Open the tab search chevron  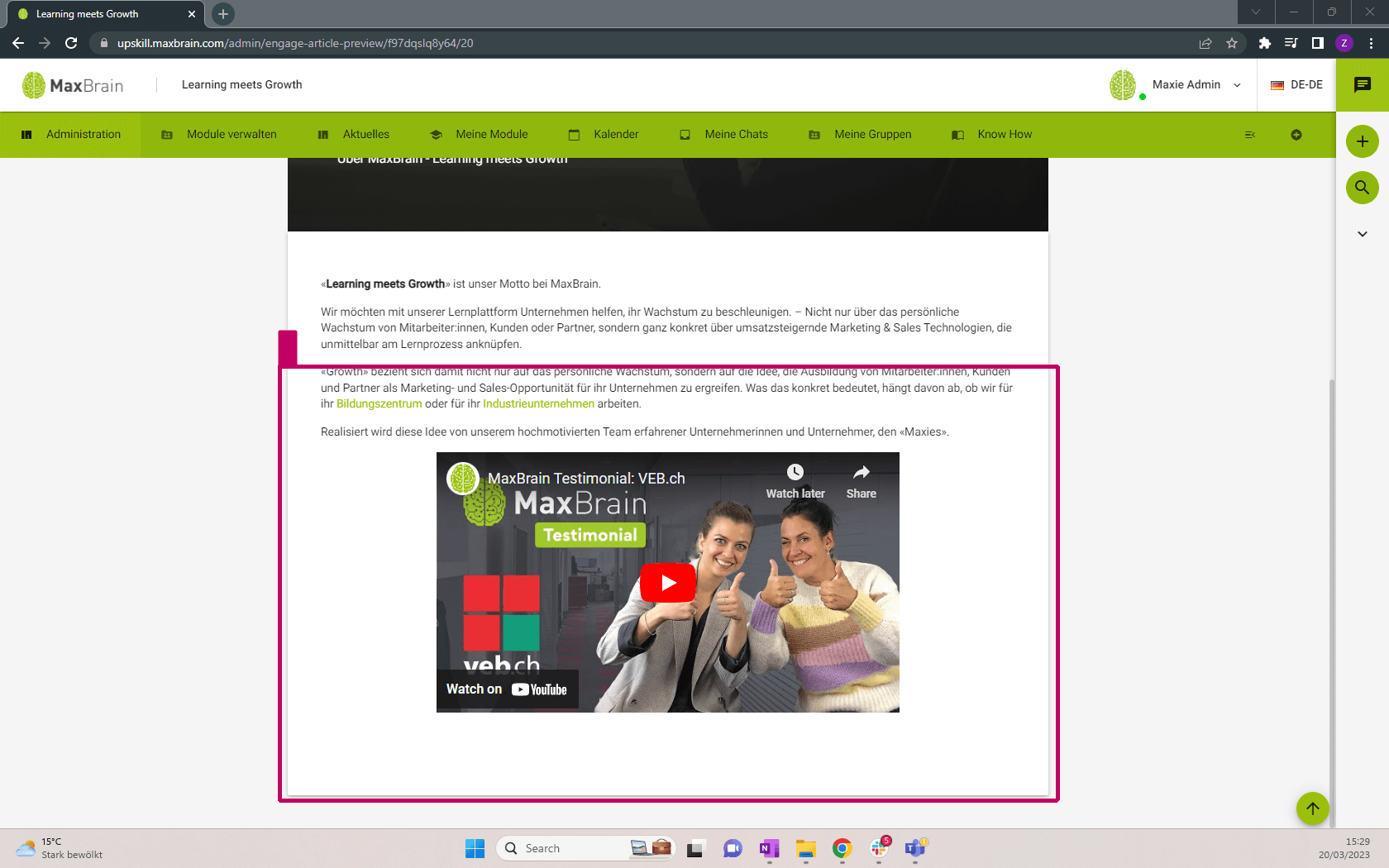pos(1256,12)
